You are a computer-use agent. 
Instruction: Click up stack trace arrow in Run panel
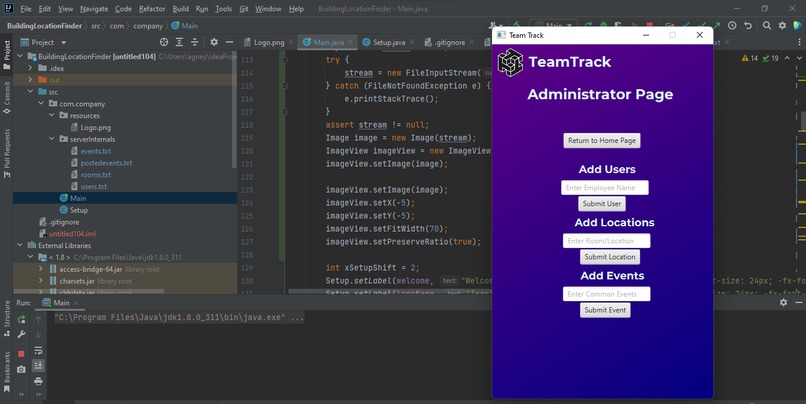39,320
